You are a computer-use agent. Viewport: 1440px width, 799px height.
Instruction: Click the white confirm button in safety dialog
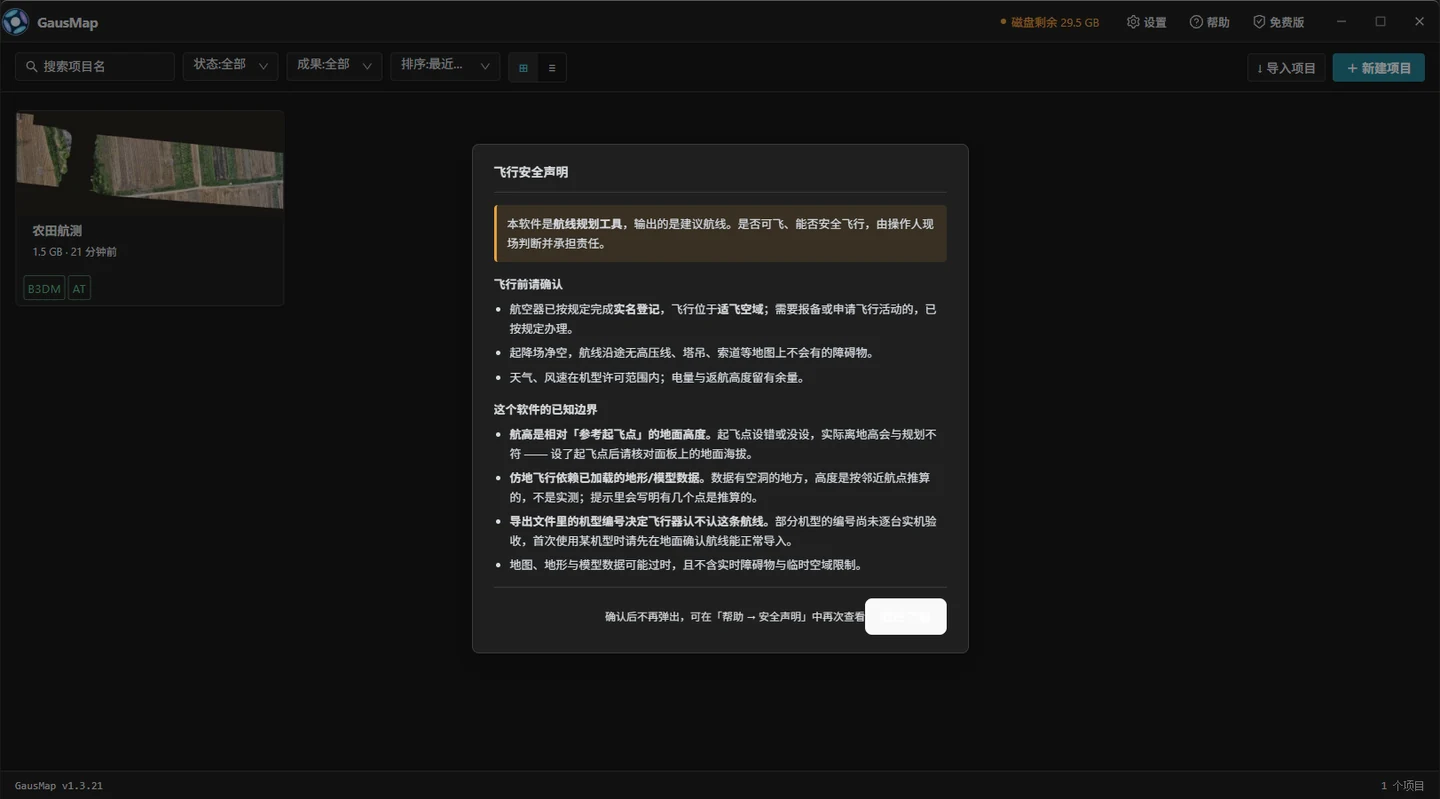905,616
